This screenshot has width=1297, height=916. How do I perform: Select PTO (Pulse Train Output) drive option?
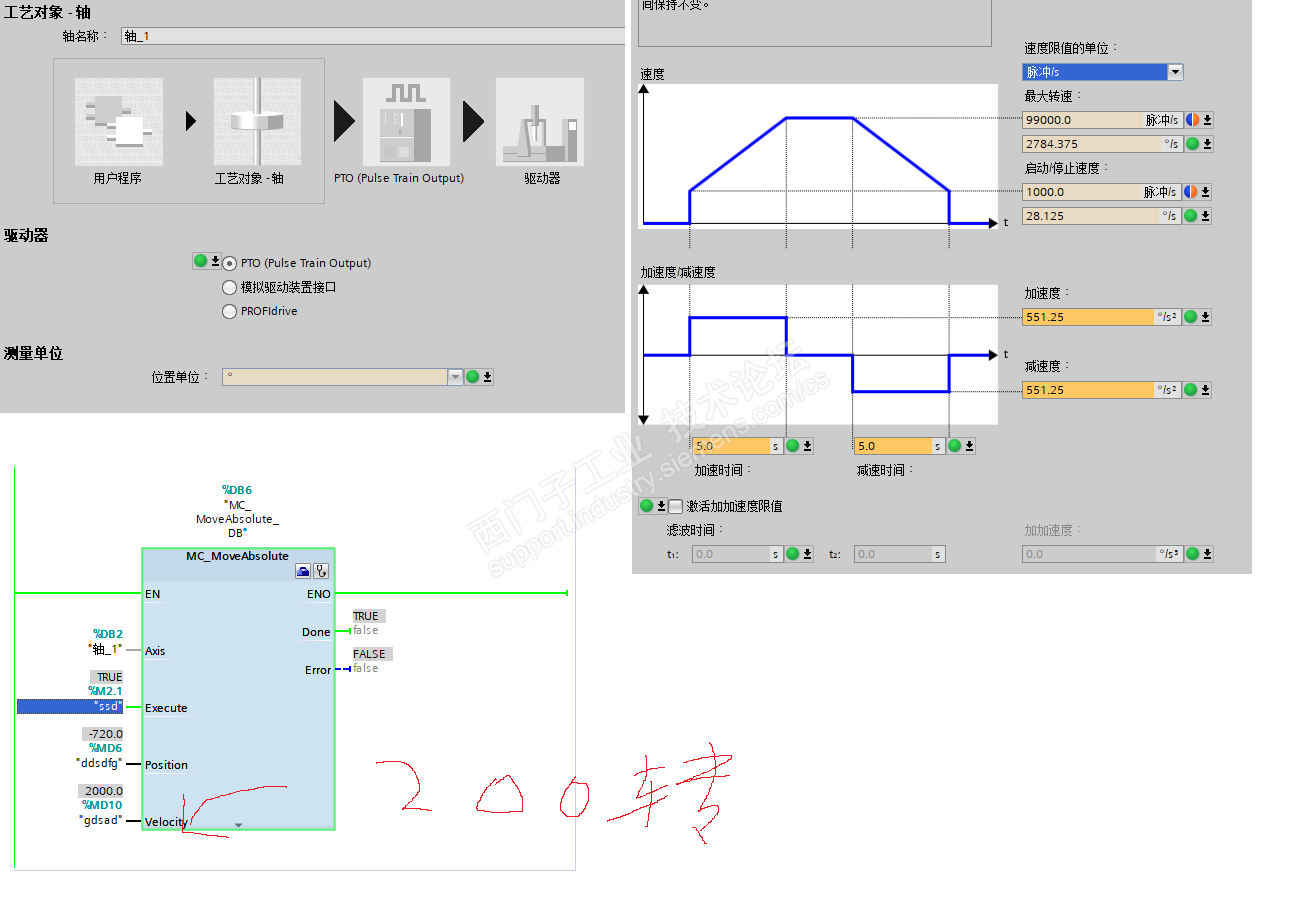pos(229,263)
